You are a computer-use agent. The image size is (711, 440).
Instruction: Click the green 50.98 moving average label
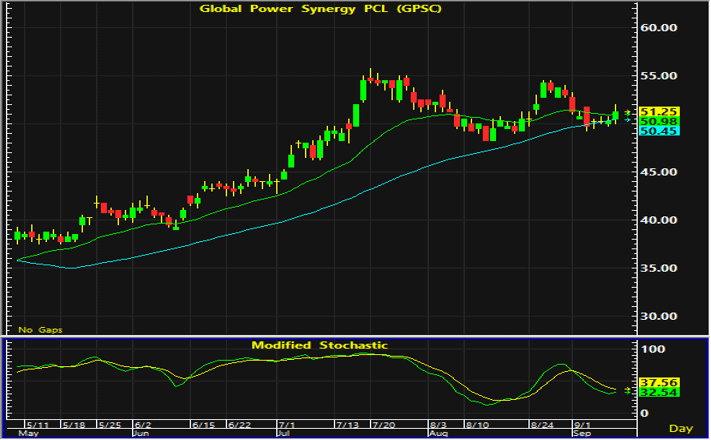point(659,122)
